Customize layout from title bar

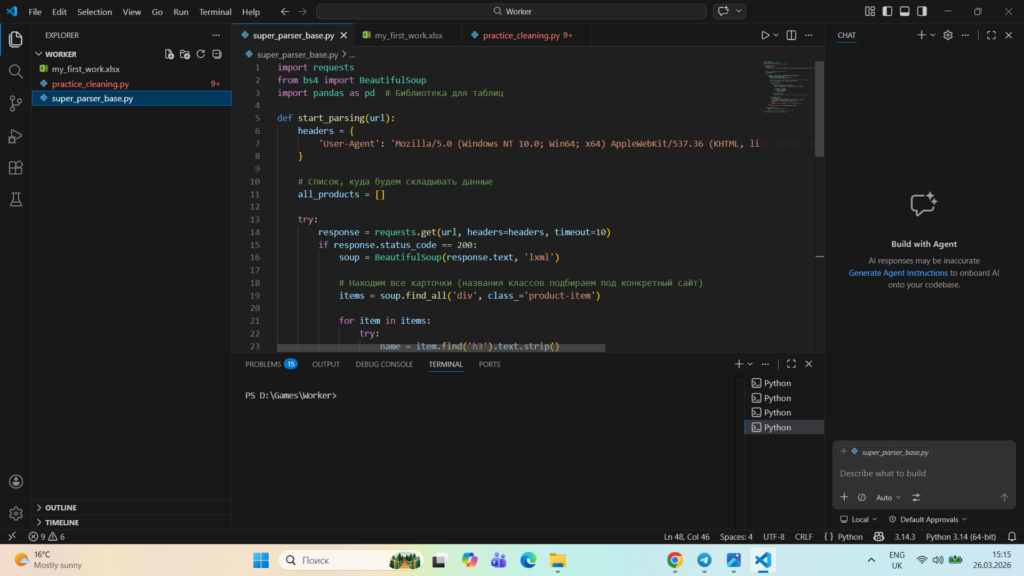point(870,11)
